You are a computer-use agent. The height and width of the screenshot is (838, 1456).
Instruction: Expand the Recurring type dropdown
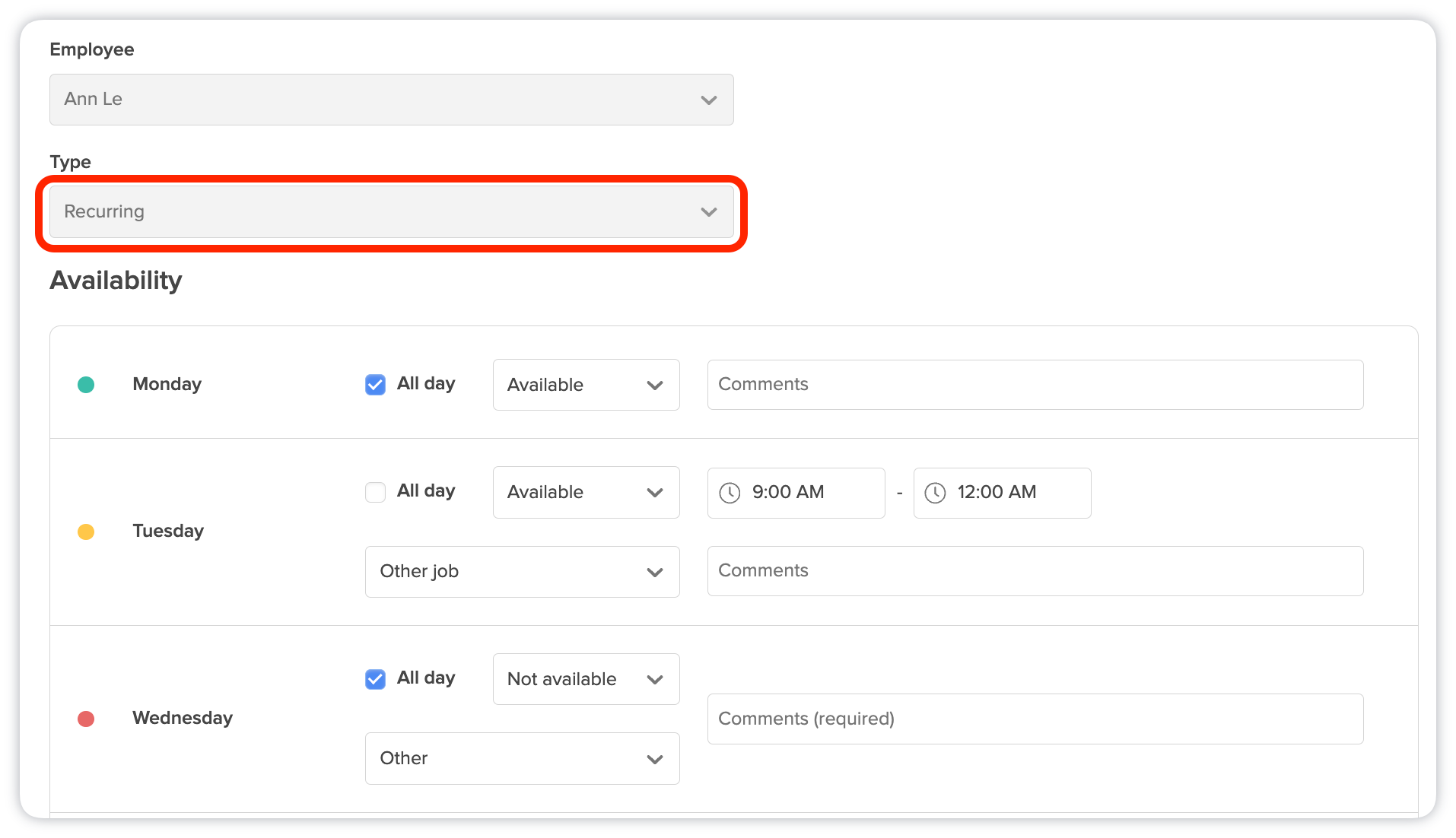tap(391, 211)
